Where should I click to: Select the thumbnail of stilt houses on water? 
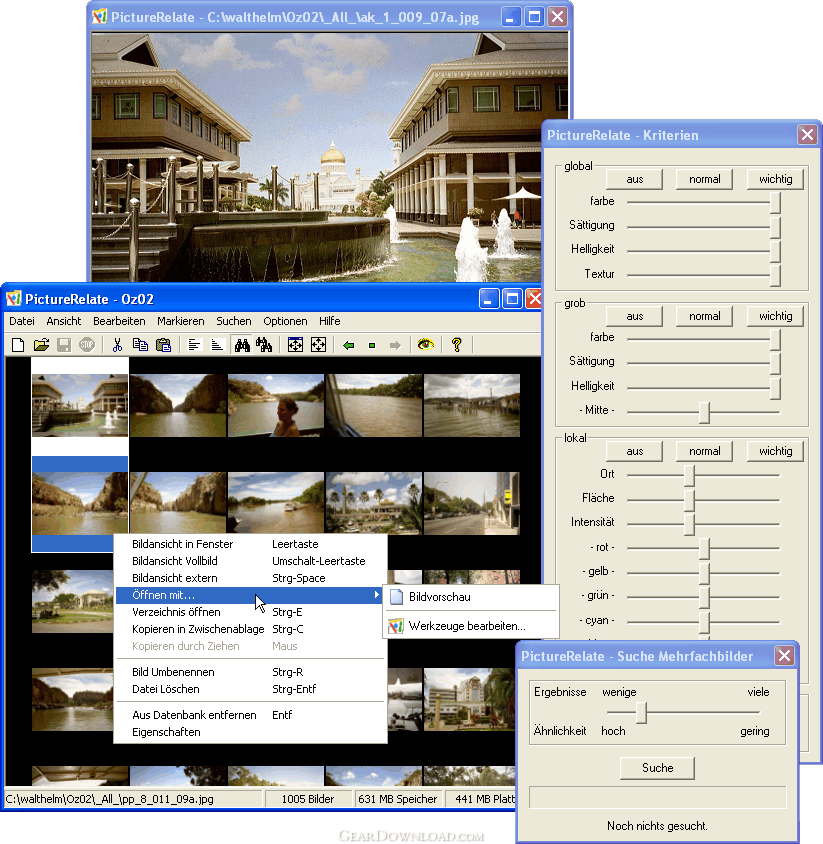[472, 405]
